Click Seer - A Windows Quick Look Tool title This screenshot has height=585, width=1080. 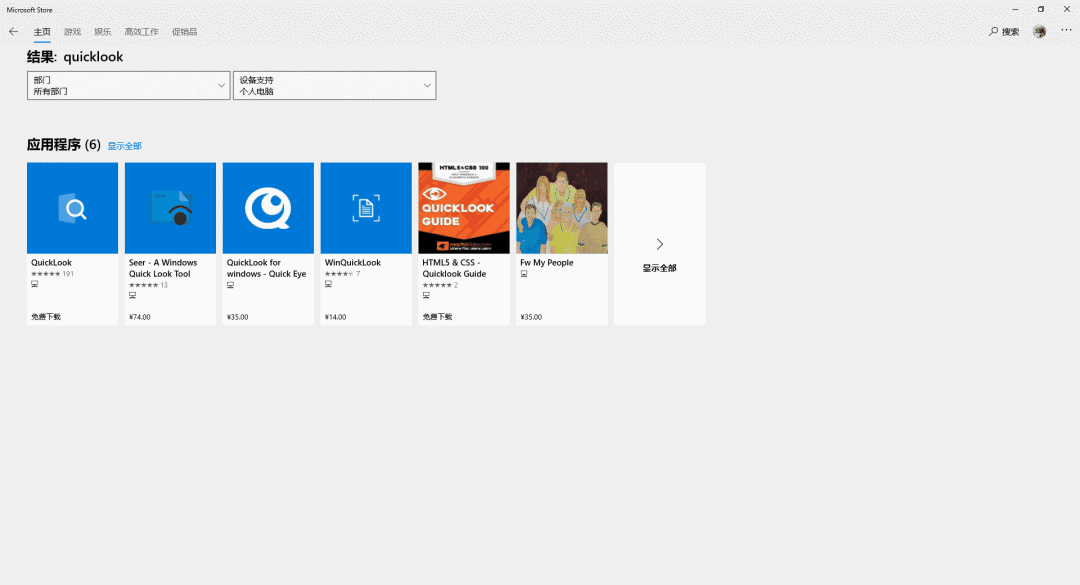click(163, 268)
